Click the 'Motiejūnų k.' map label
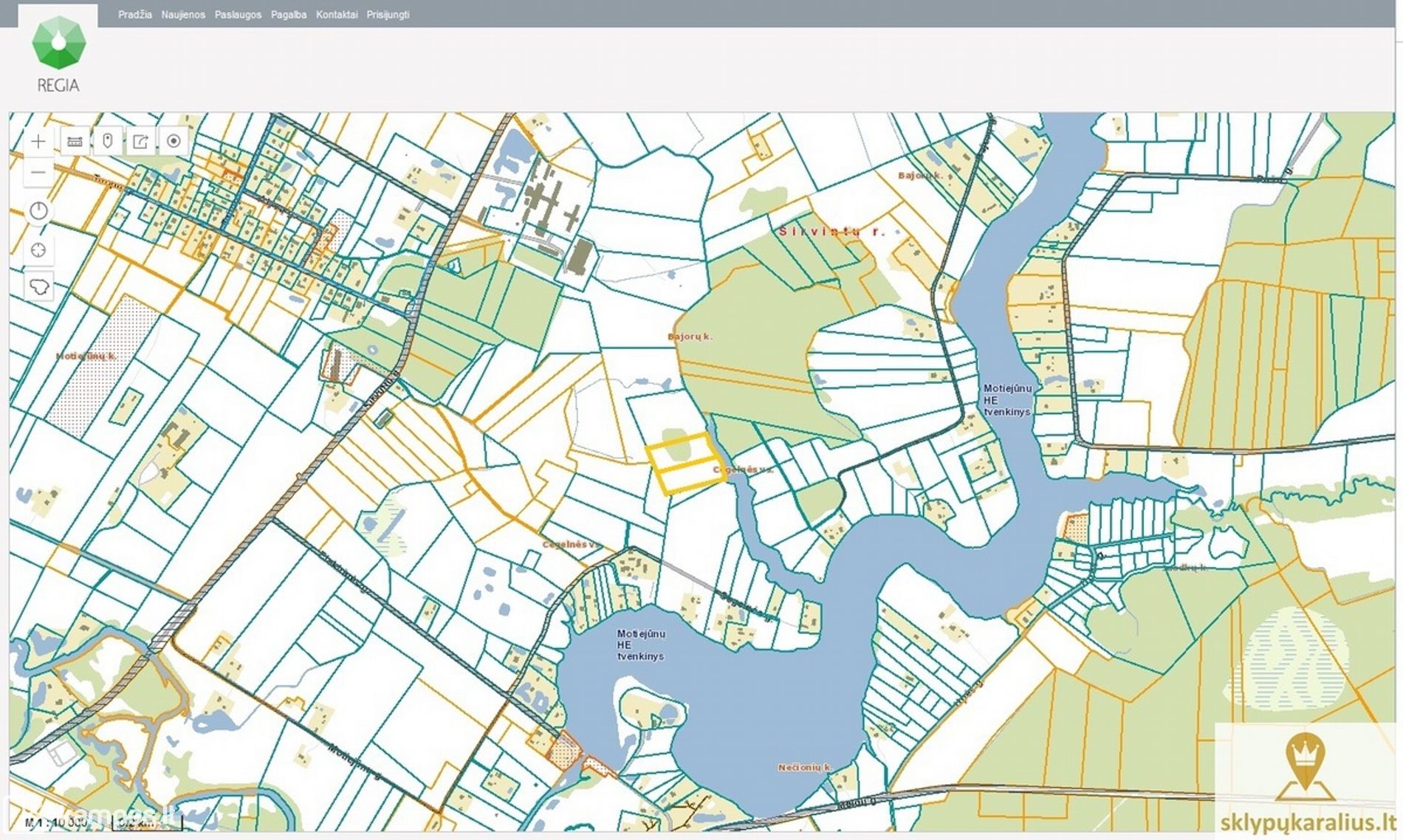Screen dimensions: 1403x840 [x=87, y=356]
